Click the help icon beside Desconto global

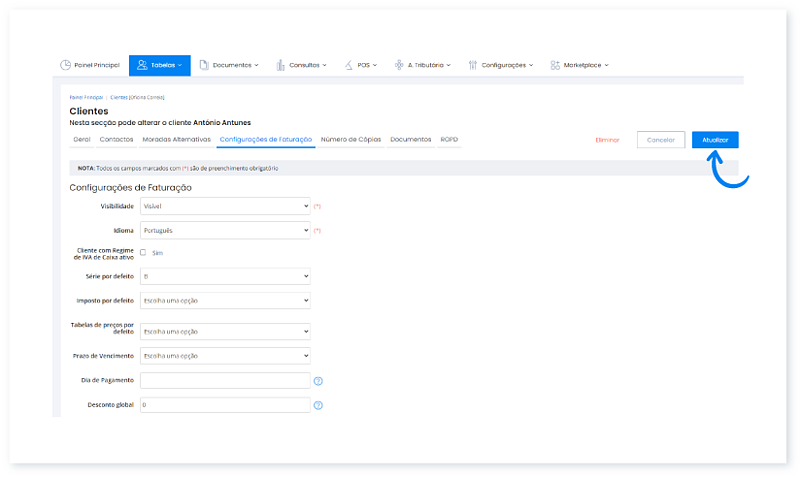318,405
